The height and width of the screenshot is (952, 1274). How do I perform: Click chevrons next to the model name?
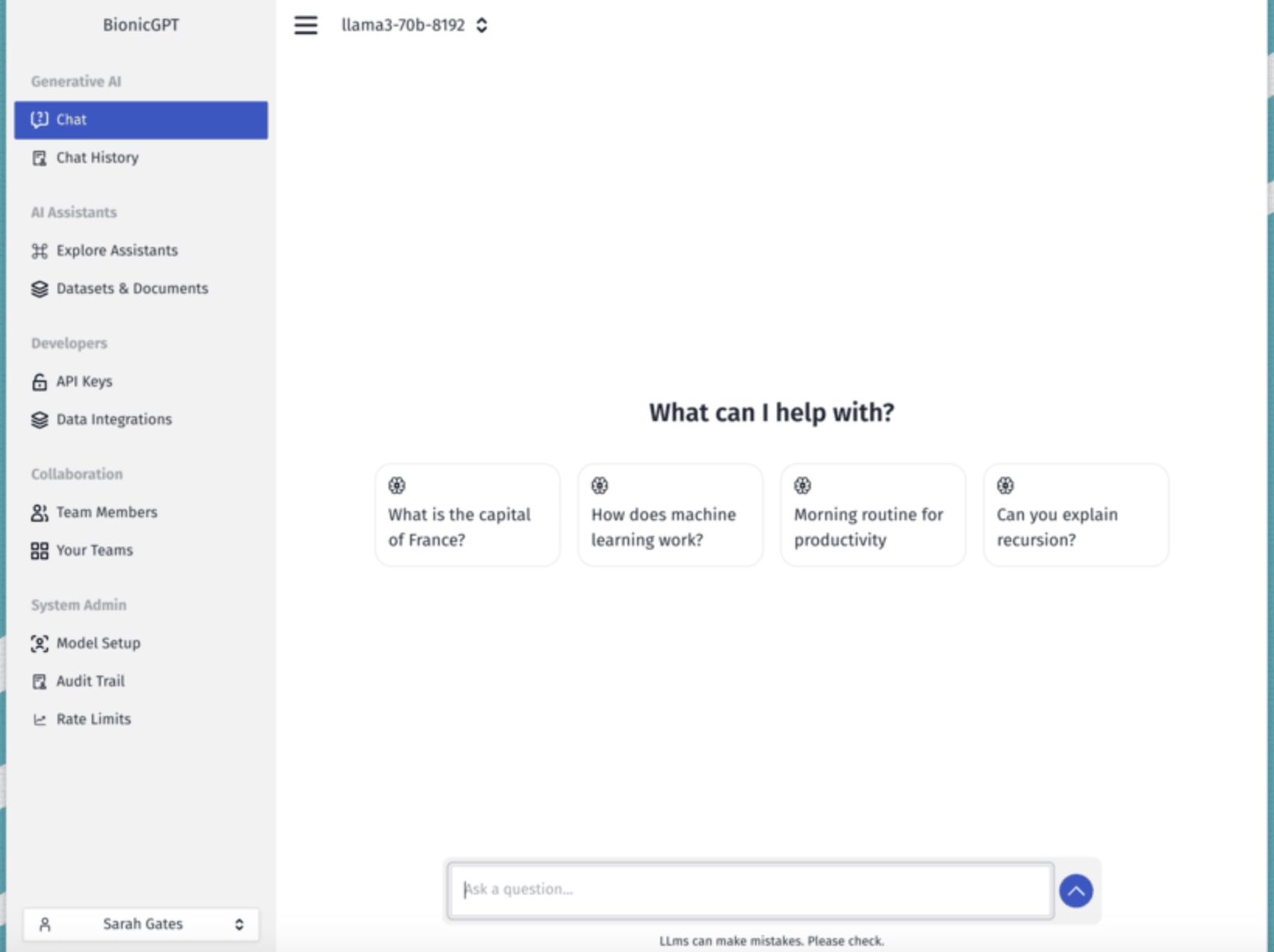pyautogui.click(x=482, y=26)
